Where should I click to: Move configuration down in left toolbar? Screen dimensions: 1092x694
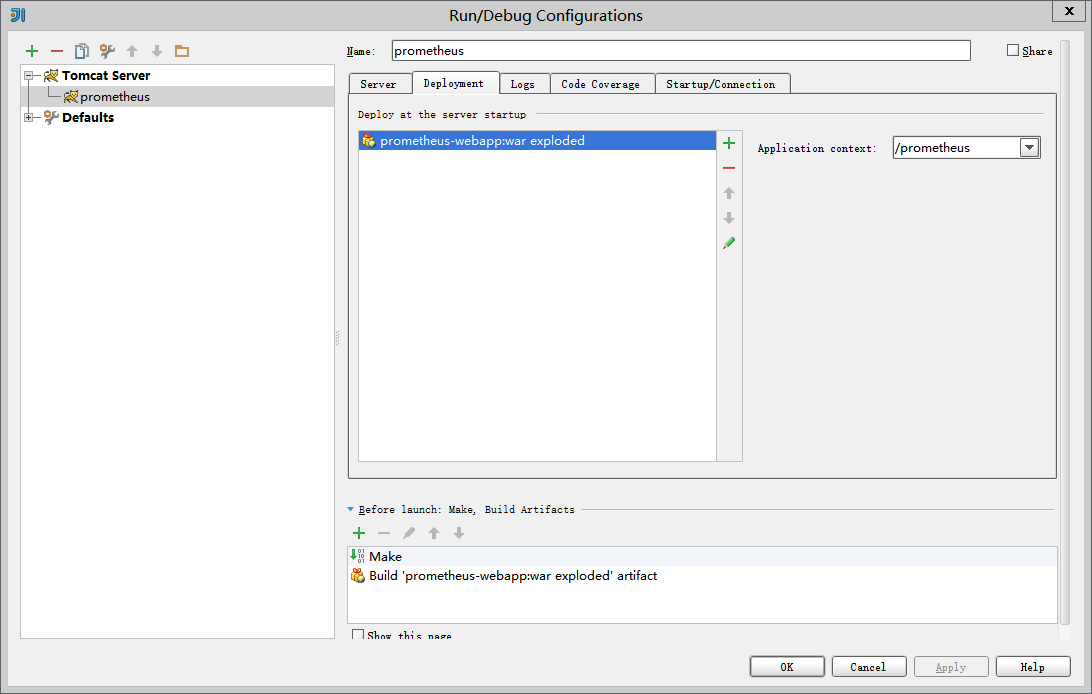[x=157, y=51]
